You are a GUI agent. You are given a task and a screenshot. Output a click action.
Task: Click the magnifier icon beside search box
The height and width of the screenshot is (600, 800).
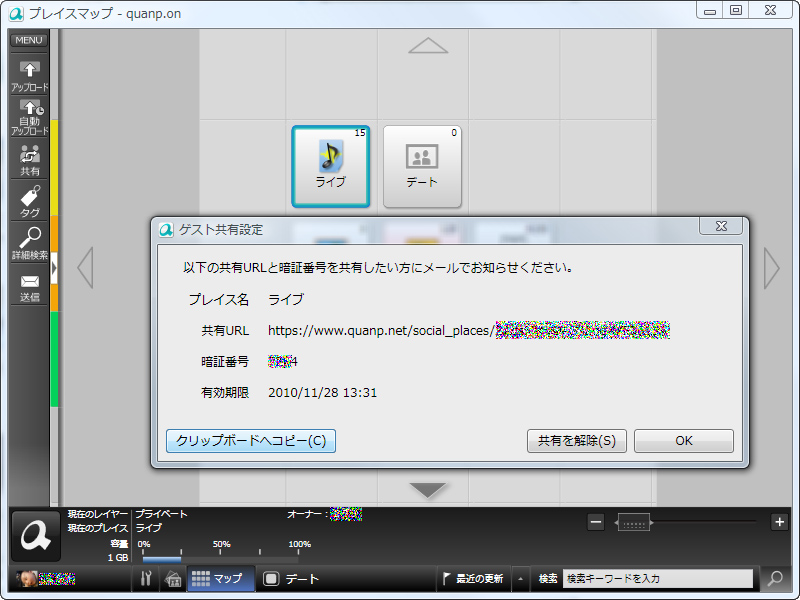tap(774, 578)
